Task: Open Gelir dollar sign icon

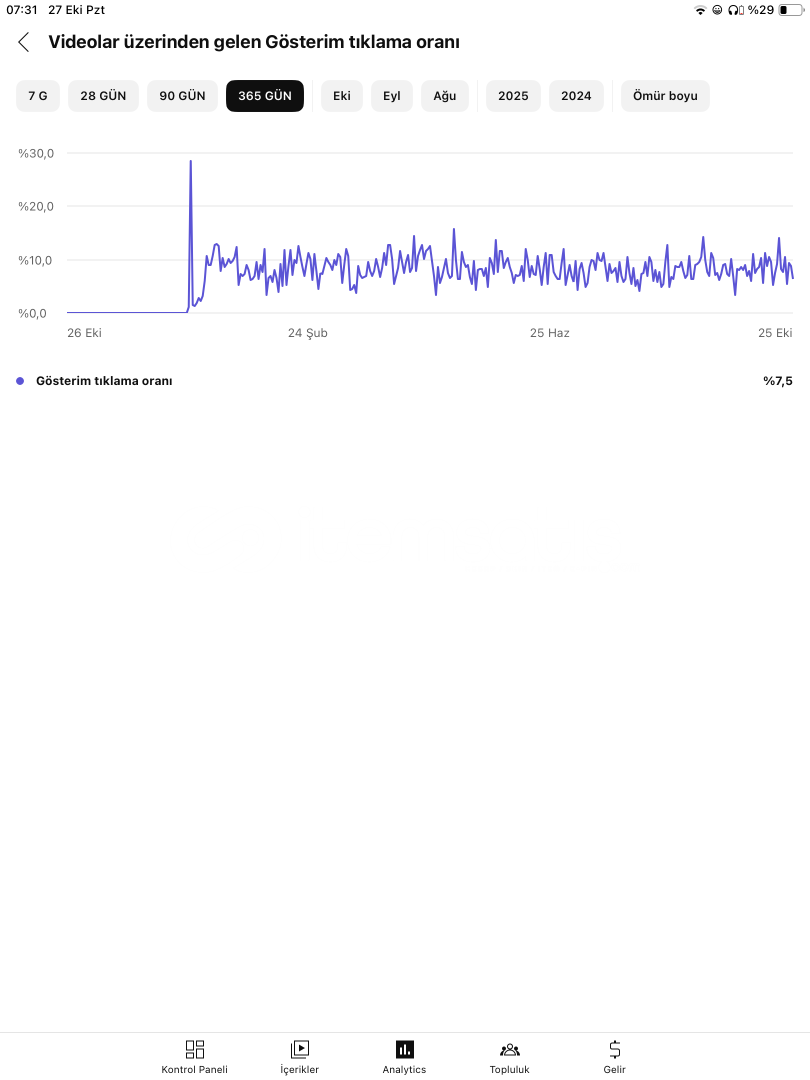Action: pyautogui.click(x=615, y=1049)
